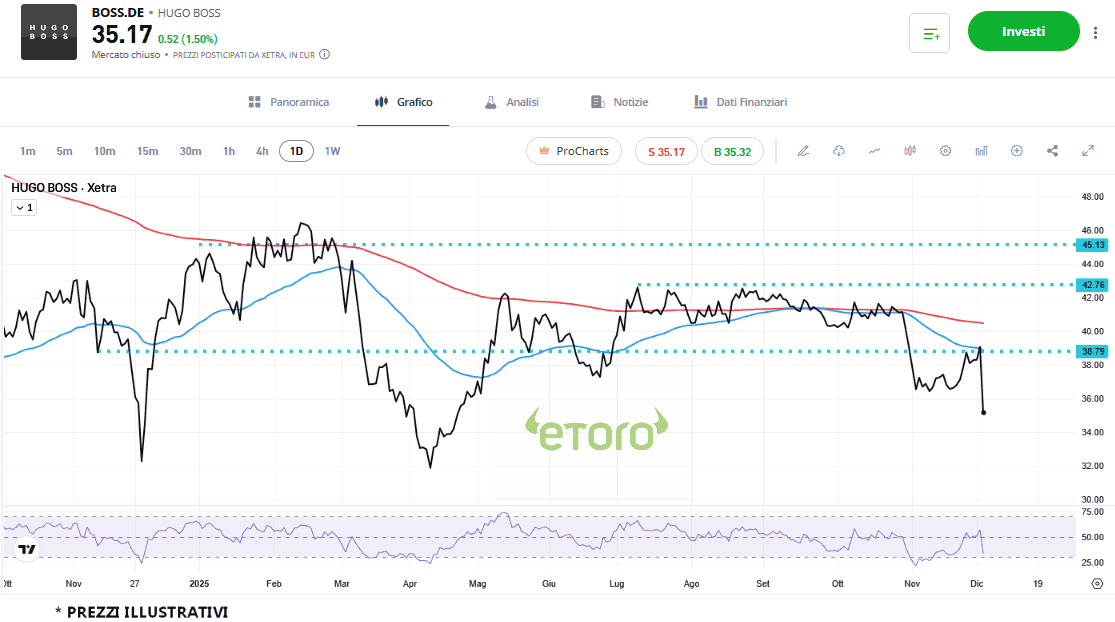Select the 1W timeframe

(x=332, y=151)
